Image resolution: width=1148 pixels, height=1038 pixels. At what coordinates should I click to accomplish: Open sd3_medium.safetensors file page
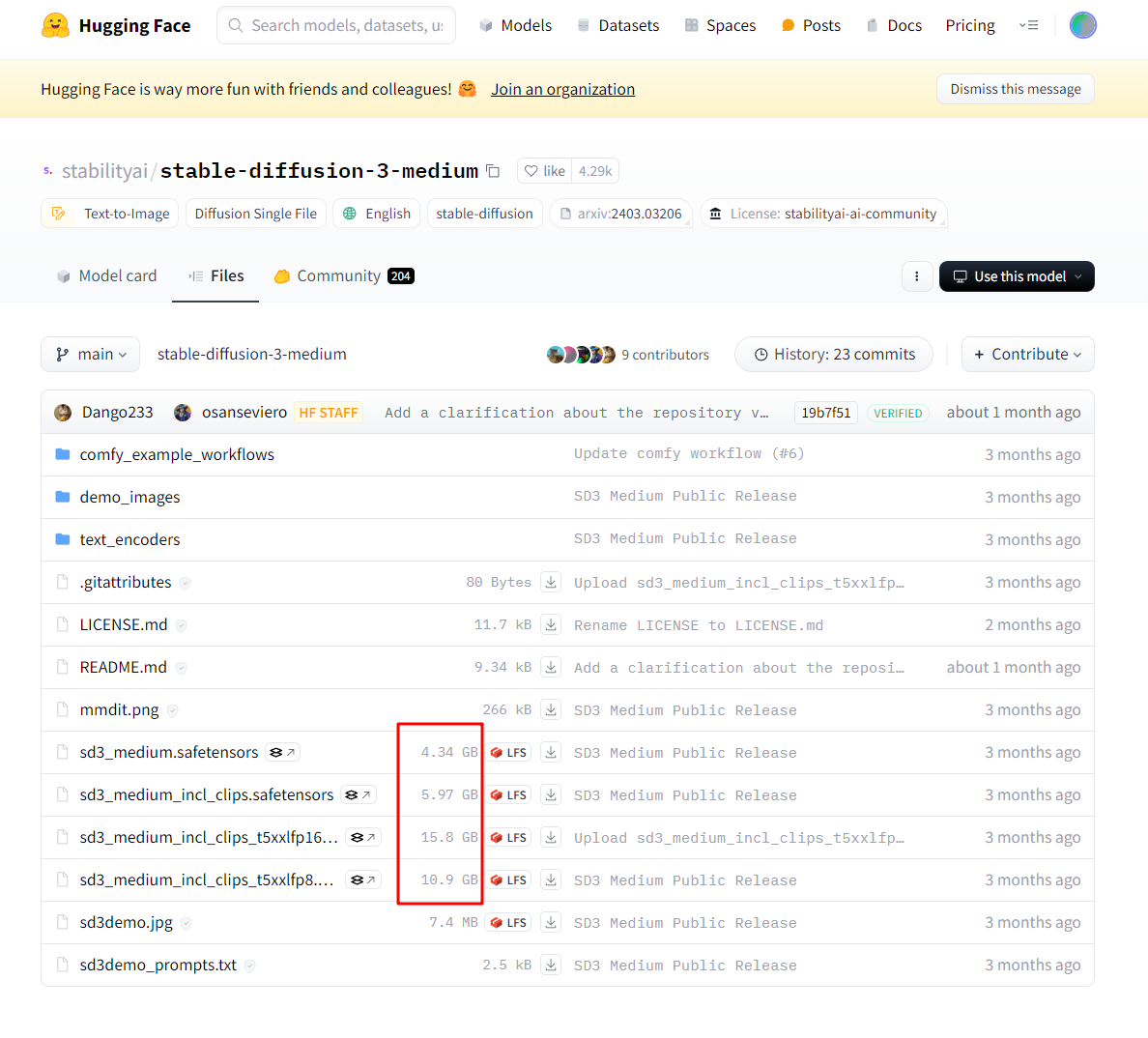(169, 752)
